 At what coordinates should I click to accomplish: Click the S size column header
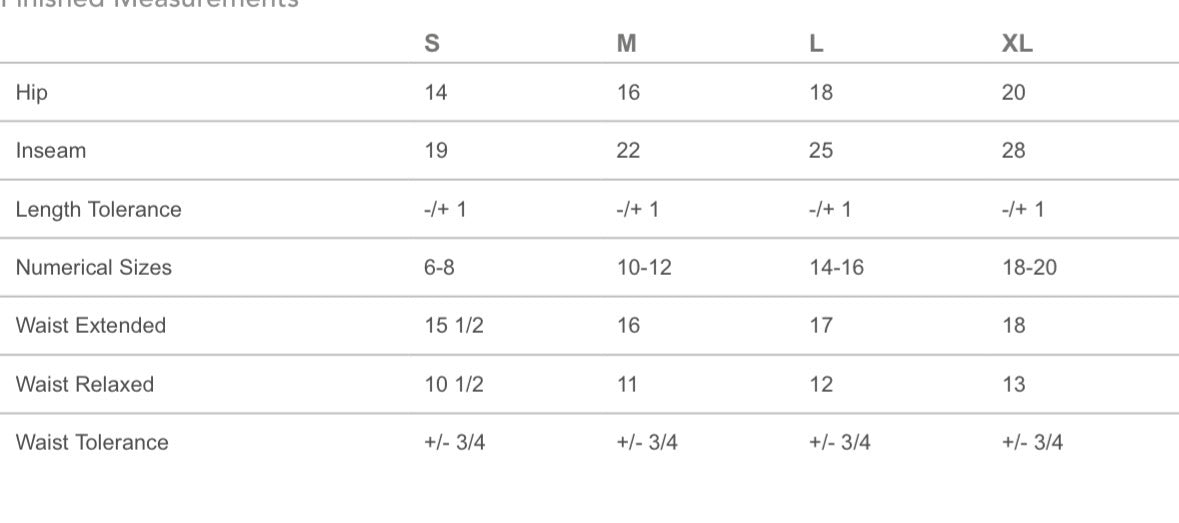point(432,44)
